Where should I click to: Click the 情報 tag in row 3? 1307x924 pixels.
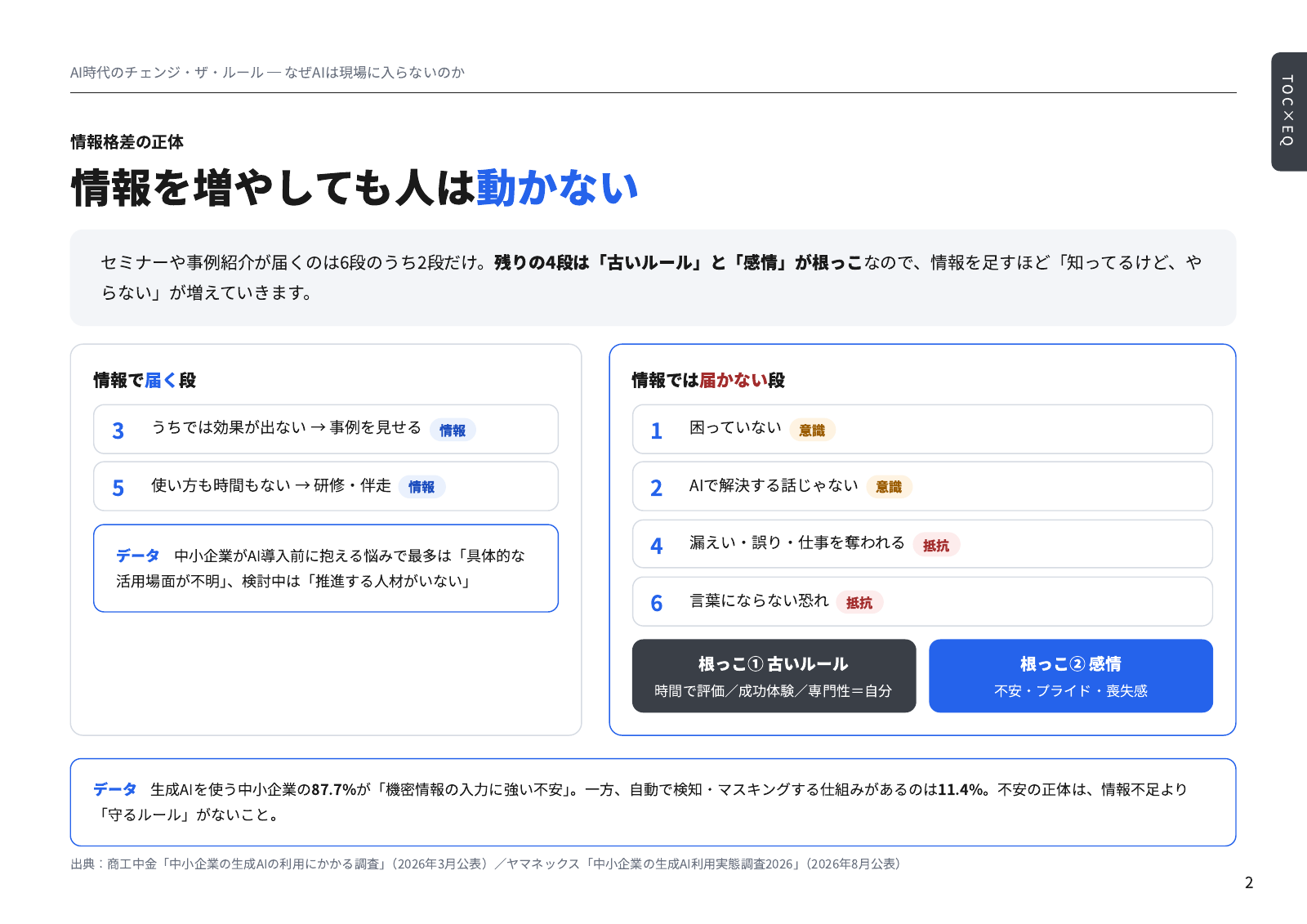(x=453, y=431)
